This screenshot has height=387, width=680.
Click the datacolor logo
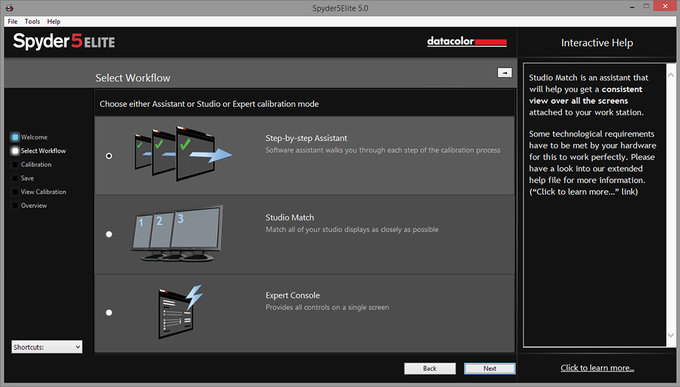coord(467,42)
